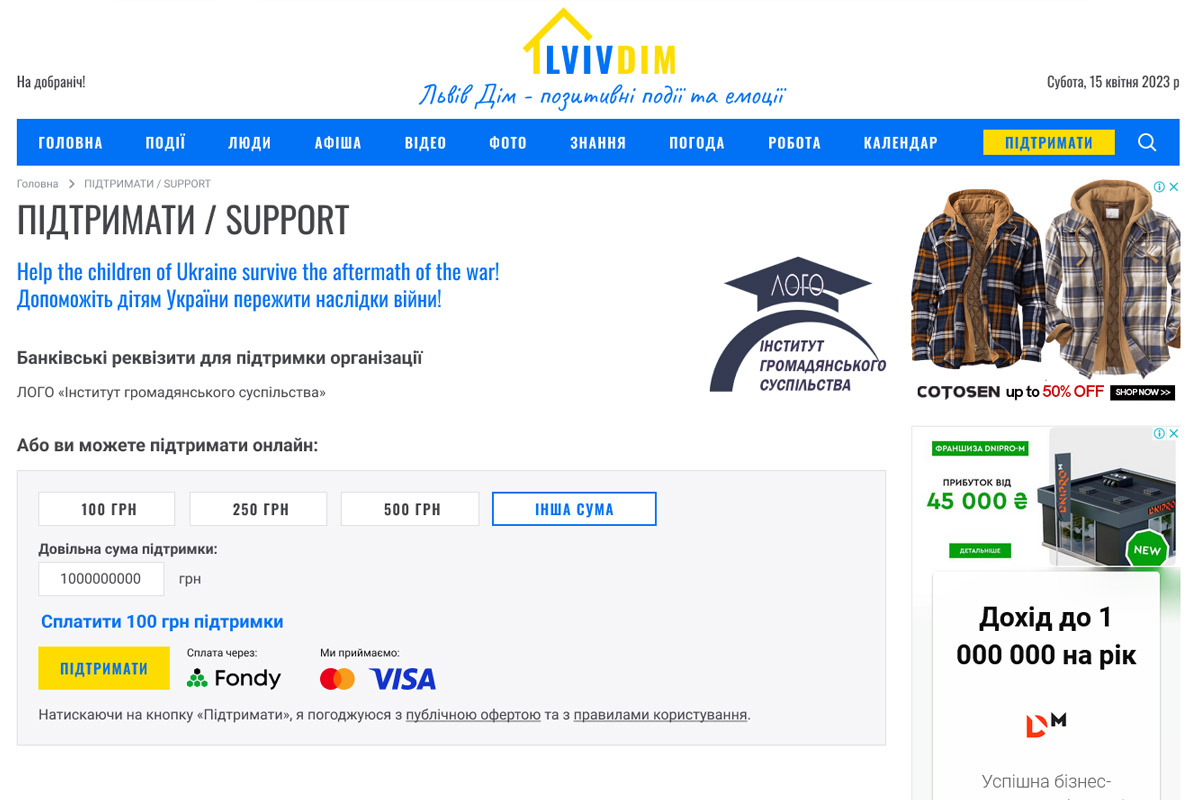Open the АФІША menu item

[x=338, y=142]
